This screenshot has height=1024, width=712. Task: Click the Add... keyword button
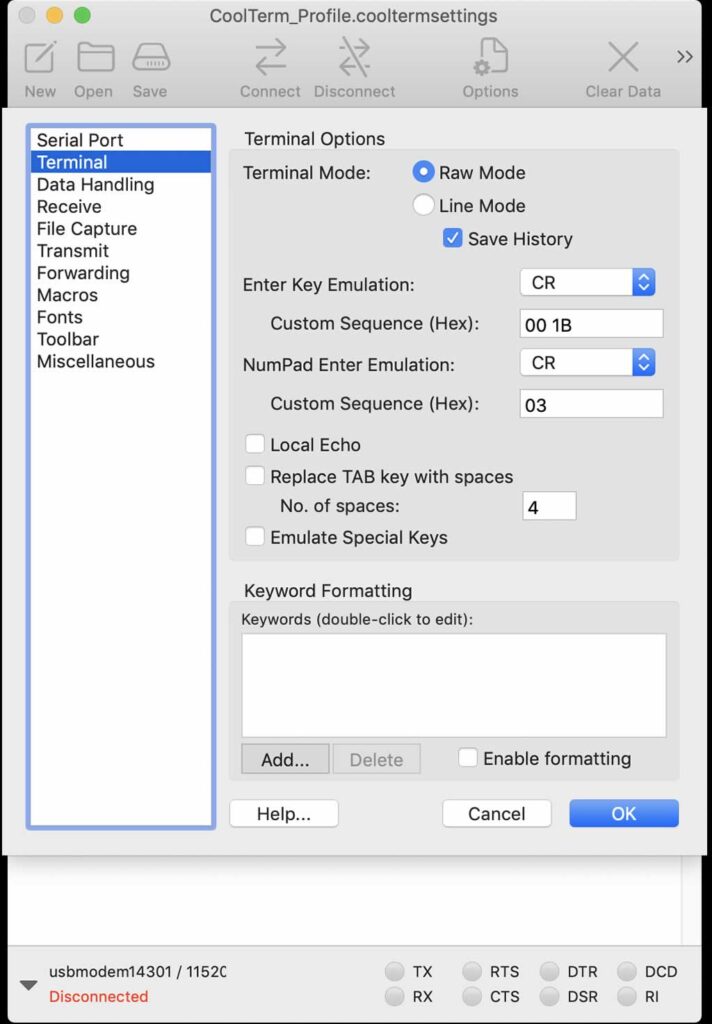click(x=285, y=760)
